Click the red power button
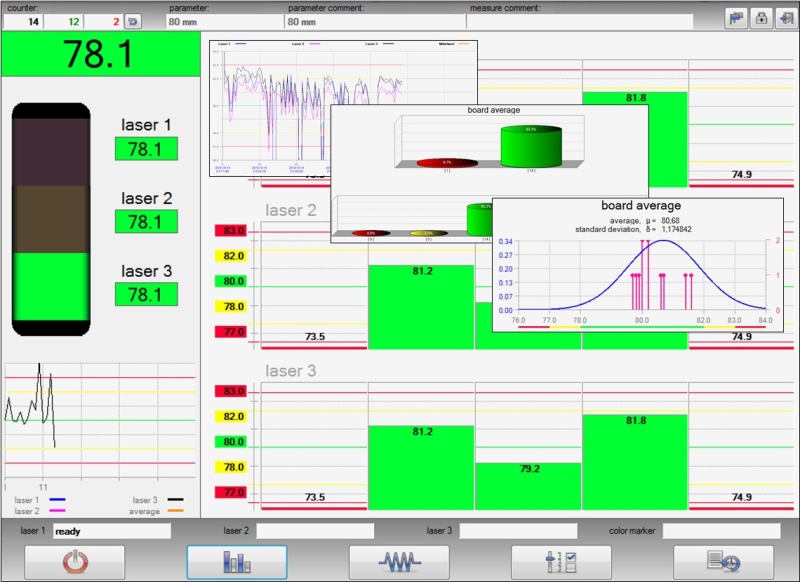Image resolution: width=800 pixels, height=582 pixels. [x=74, y=562]
